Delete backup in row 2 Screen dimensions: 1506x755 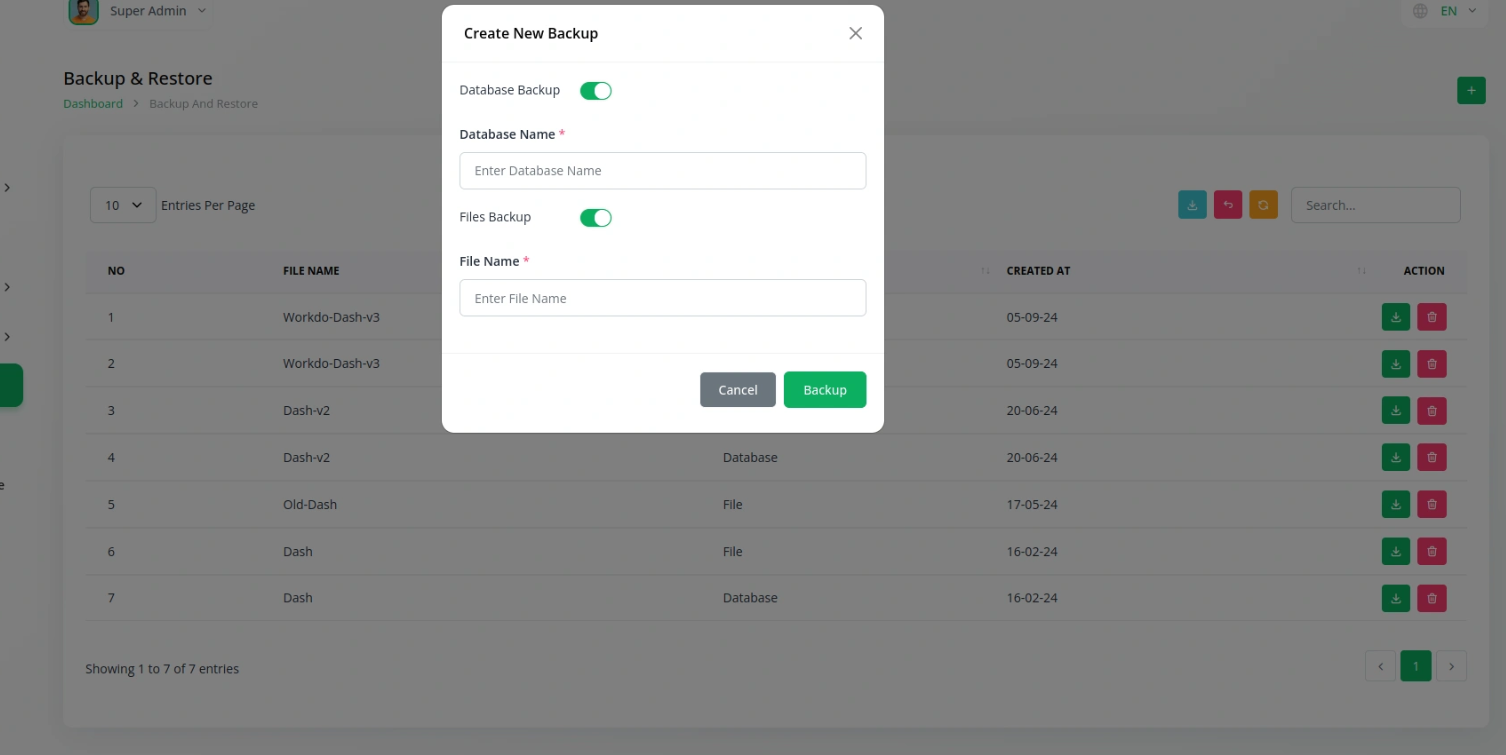pos(1432,364)
